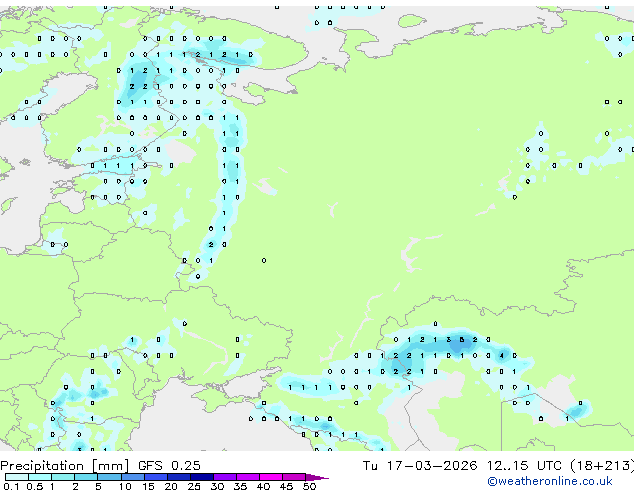Pick the 20–25 mm legend color box

tap(178, 477)
